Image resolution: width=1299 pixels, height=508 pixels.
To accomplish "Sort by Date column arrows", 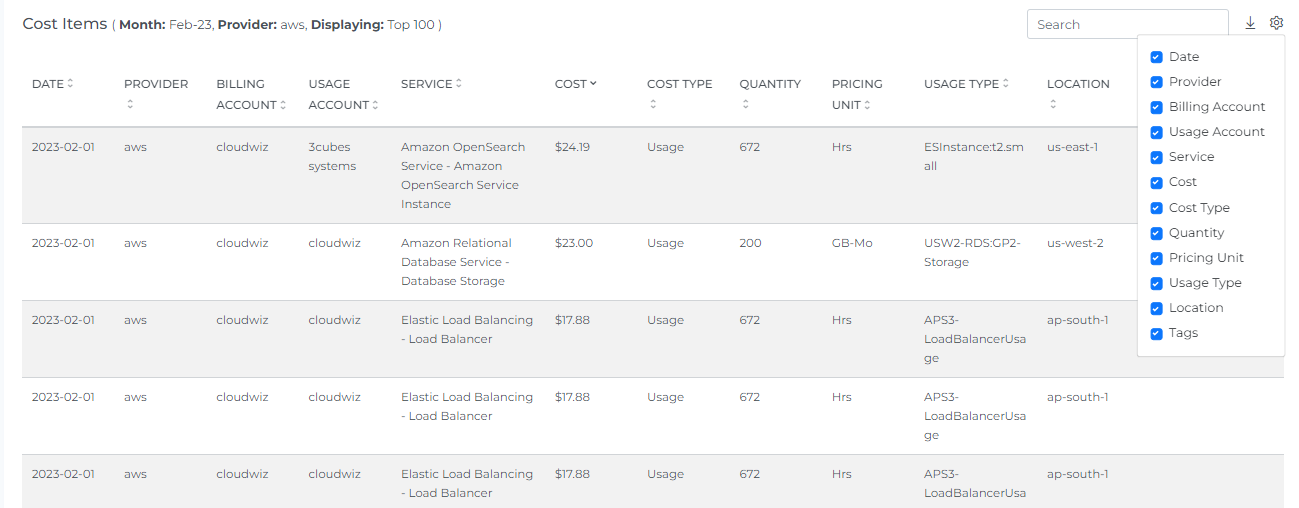I will click(x=70, y=84).
